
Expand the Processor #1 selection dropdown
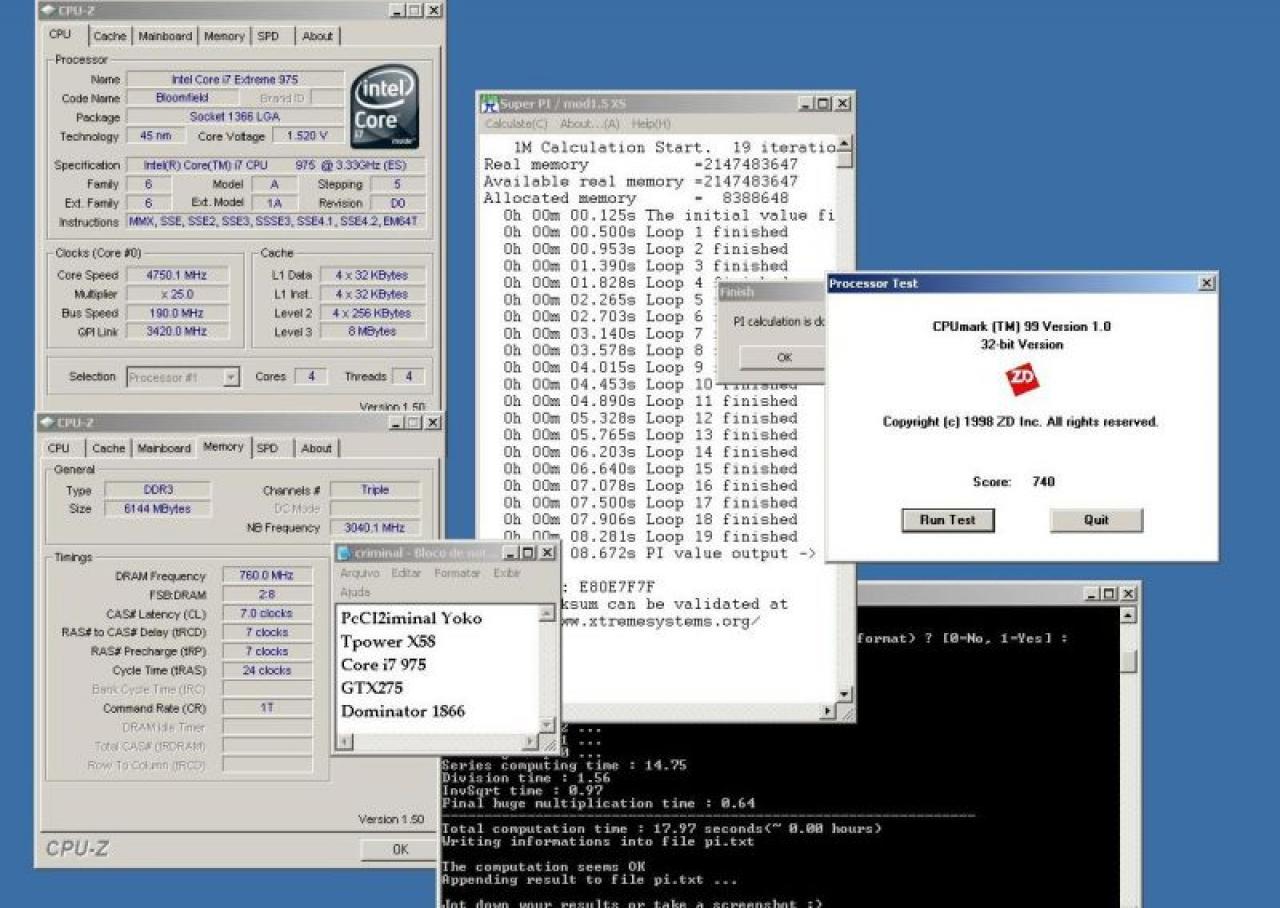tap(231, 377)
